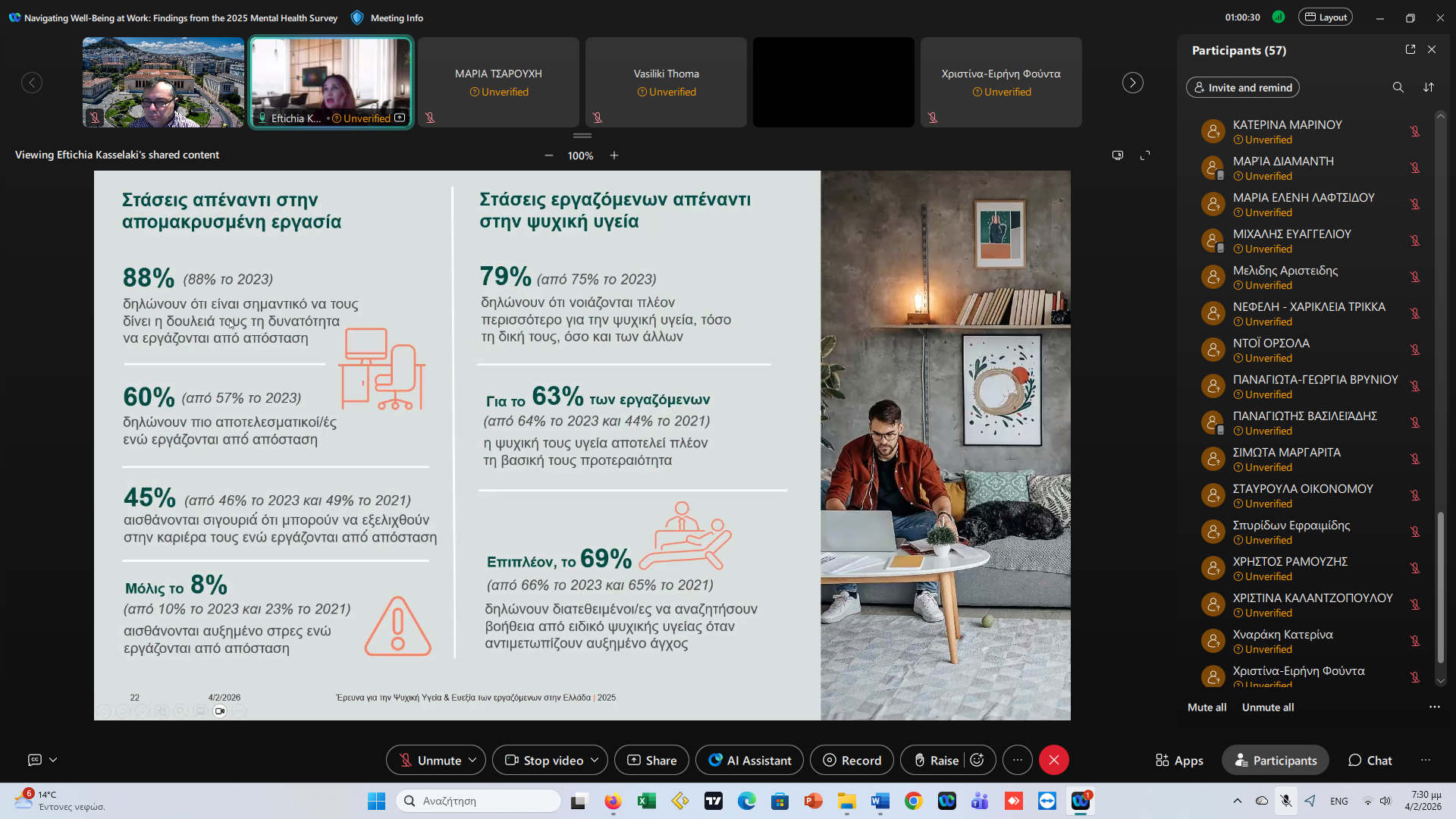
Task: Expand audio options arrow beside Unmute
Action: pos(472,760)
